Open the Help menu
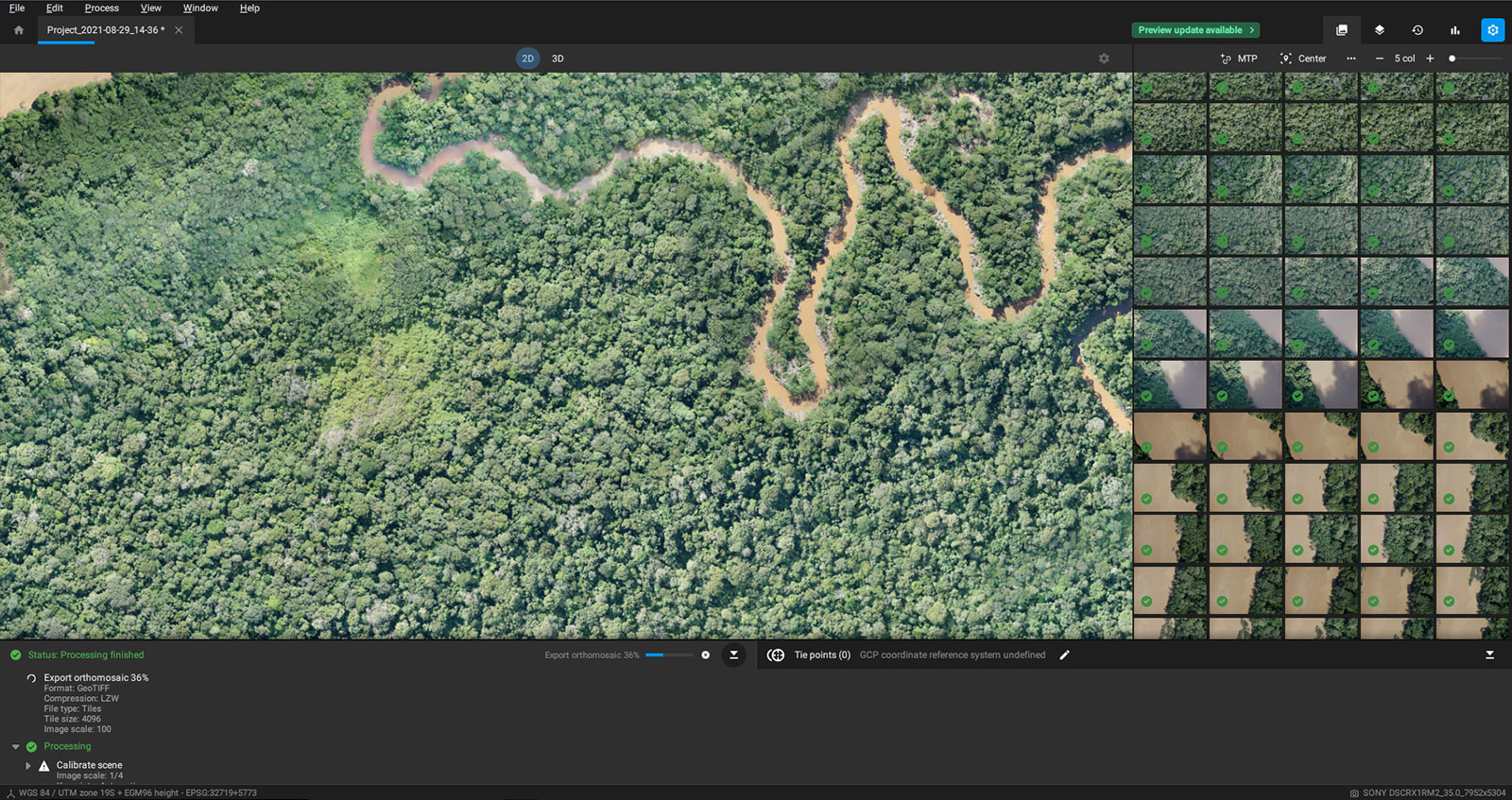This screenshot has height=800, width=1512. pos(249,8)
